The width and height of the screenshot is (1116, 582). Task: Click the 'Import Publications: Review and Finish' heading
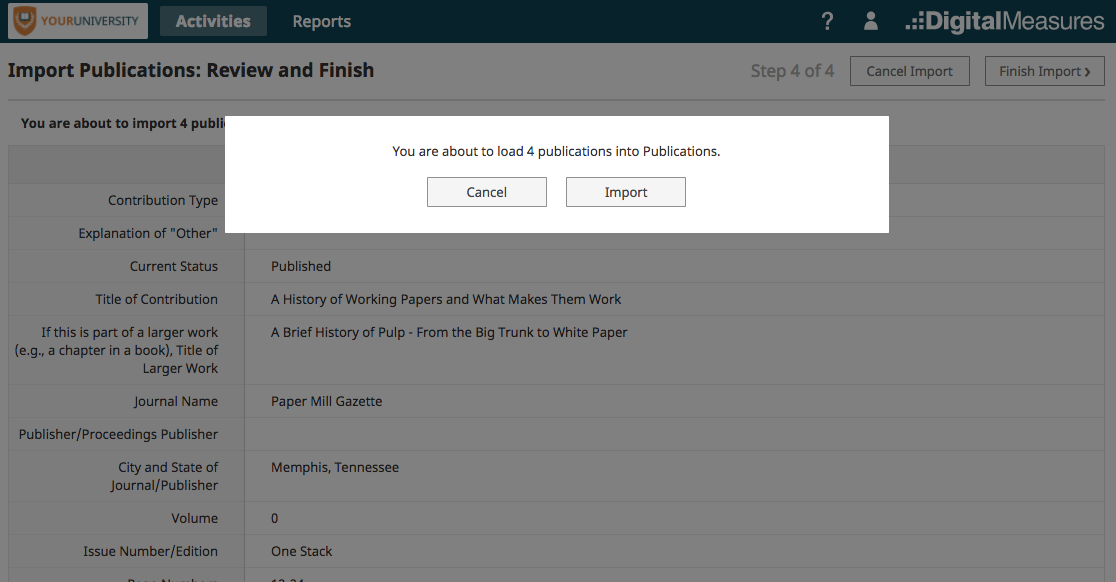click(191, 70)
